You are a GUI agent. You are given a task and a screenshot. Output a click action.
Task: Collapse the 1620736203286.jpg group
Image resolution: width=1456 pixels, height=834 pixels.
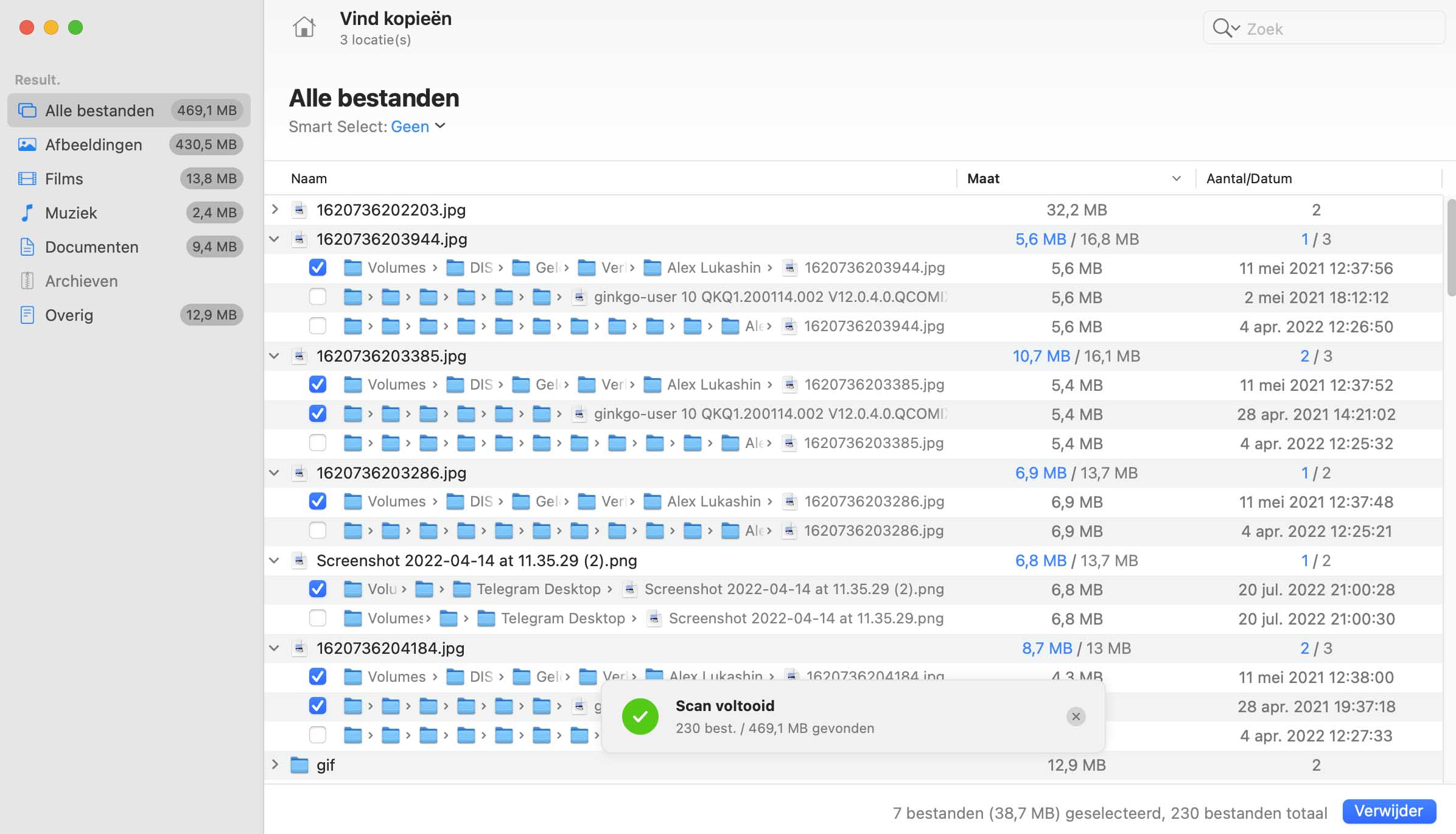point(275,473)
